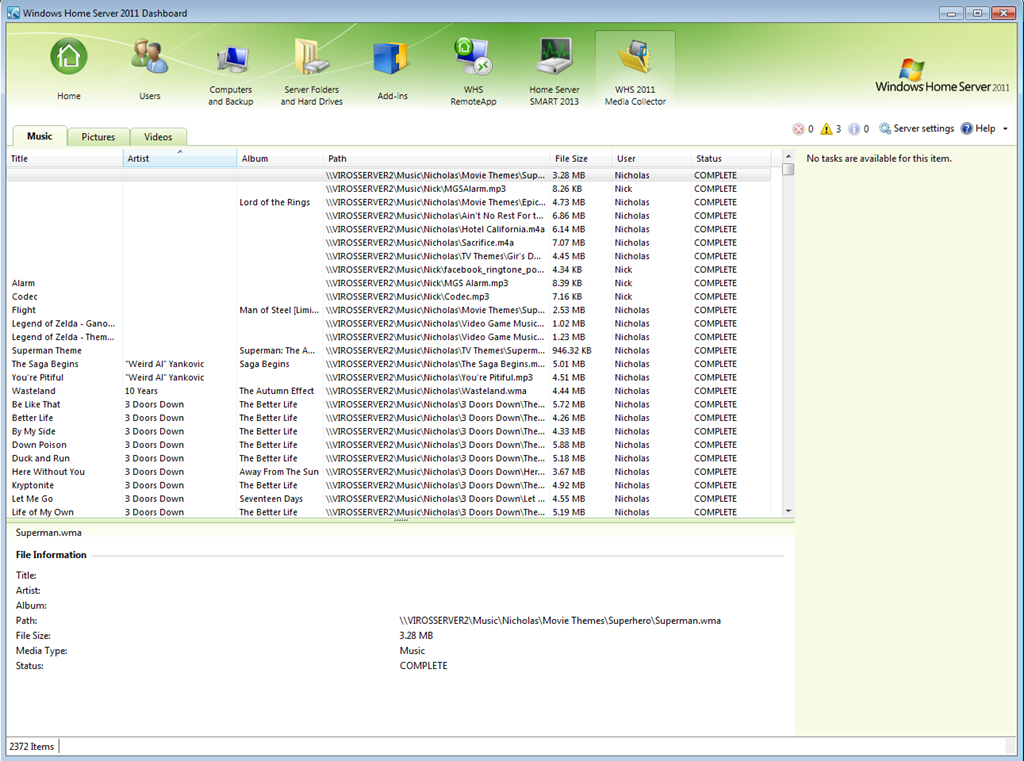Image resolution: width=1024 pixels, height=761 pixels.
Task: Open Server Folders and Hard Drives
Action: click(312, 57)
